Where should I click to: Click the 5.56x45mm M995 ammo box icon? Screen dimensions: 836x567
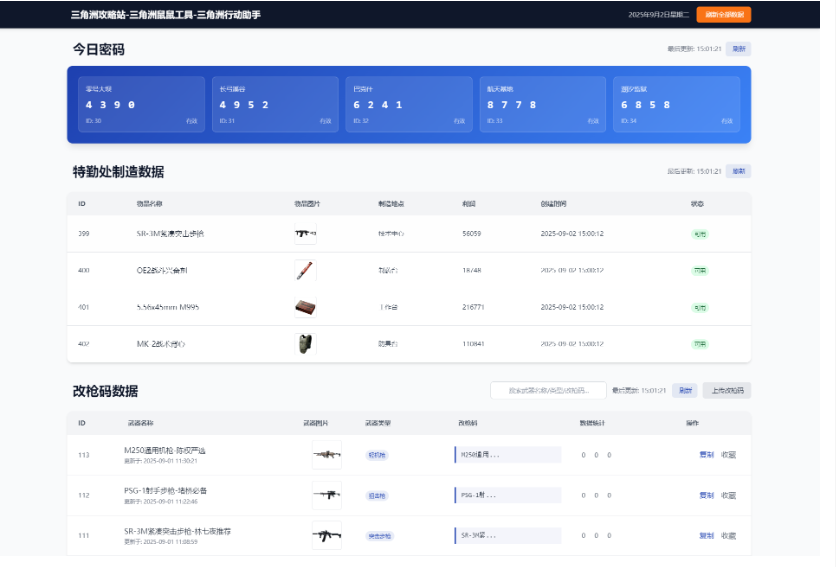[x=305, y=307]
